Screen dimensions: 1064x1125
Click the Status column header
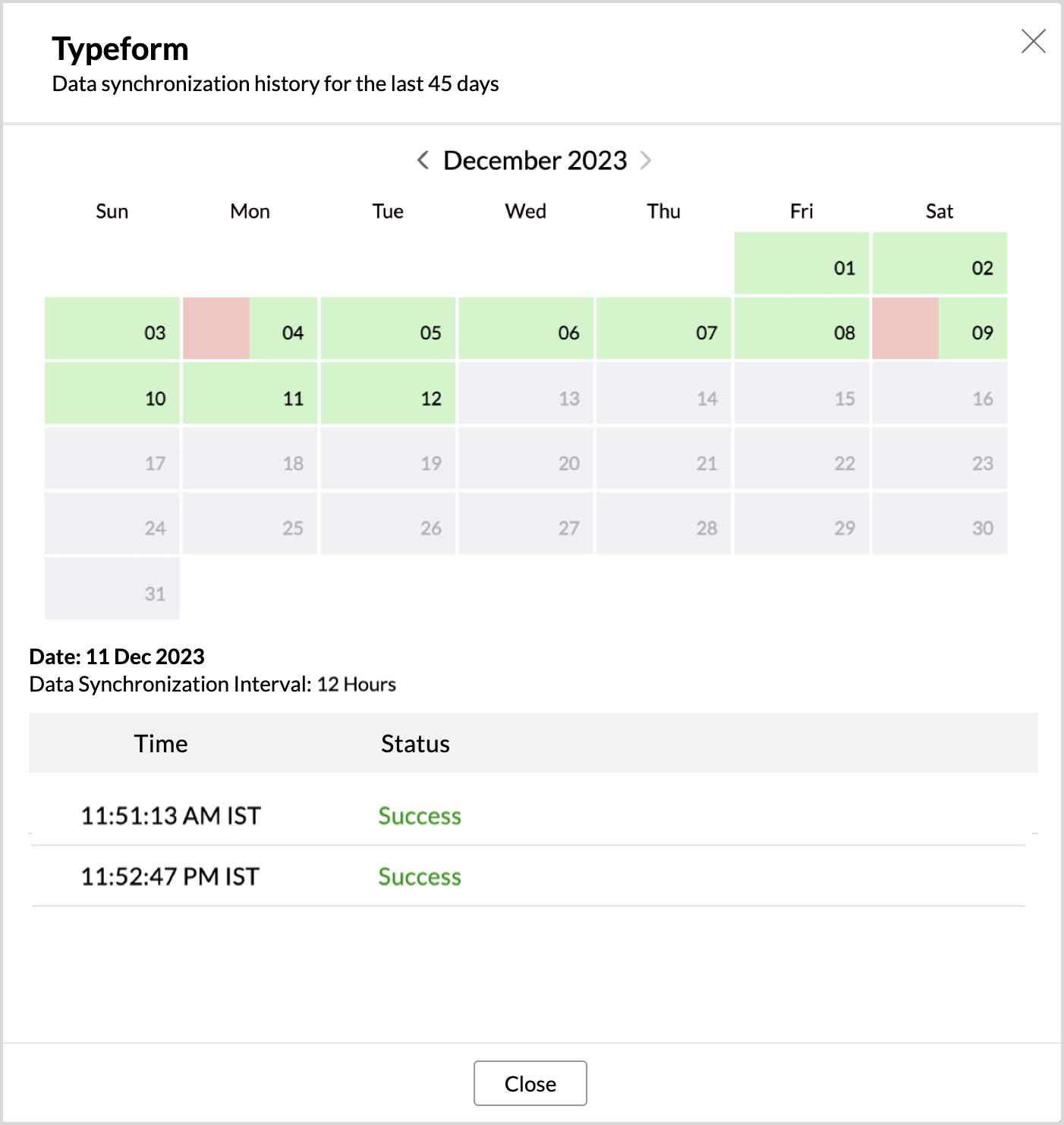pyautogui.click(x=415, y=743)
